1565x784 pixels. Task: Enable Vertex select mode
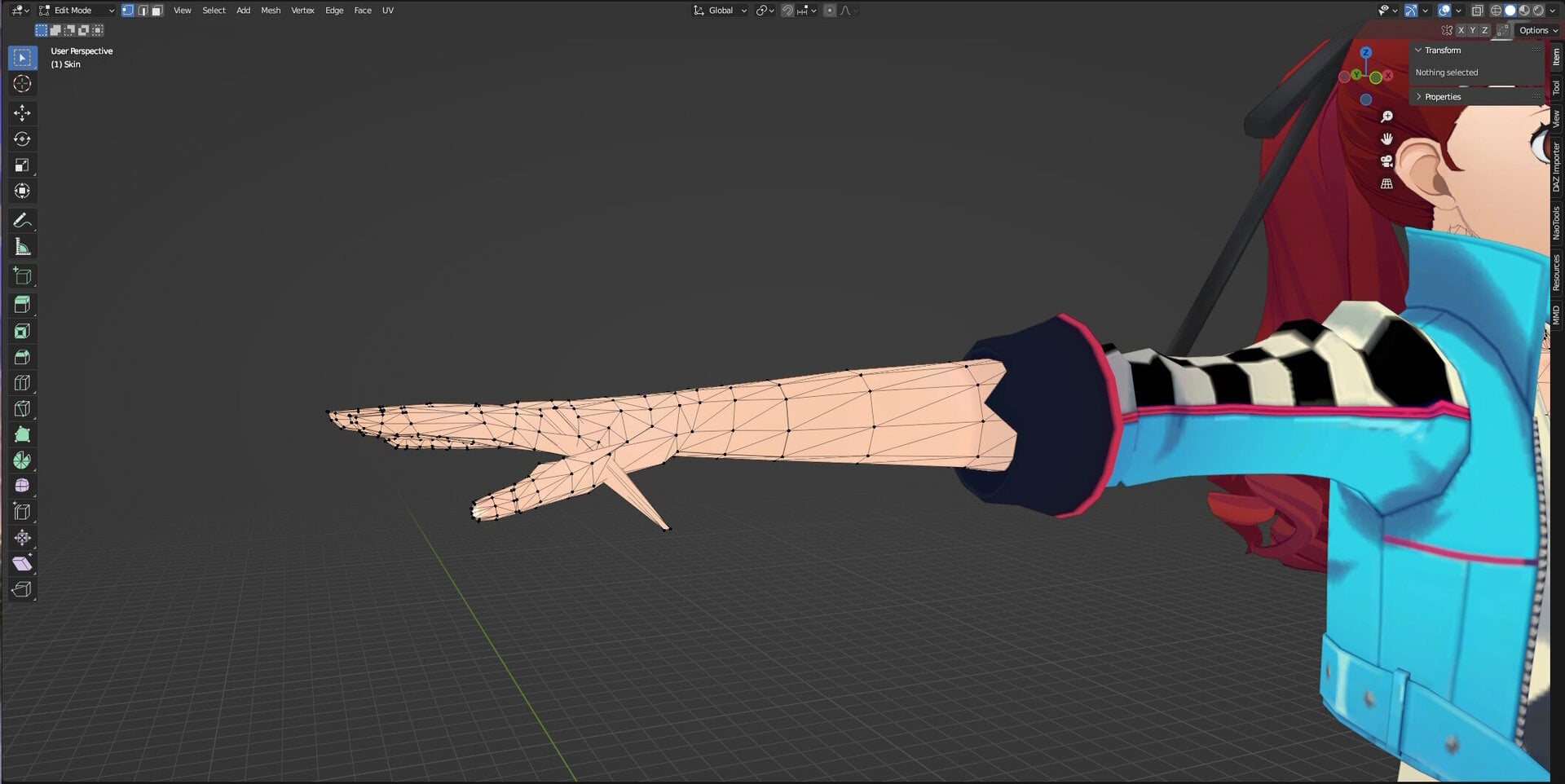[x=128, y=11]
